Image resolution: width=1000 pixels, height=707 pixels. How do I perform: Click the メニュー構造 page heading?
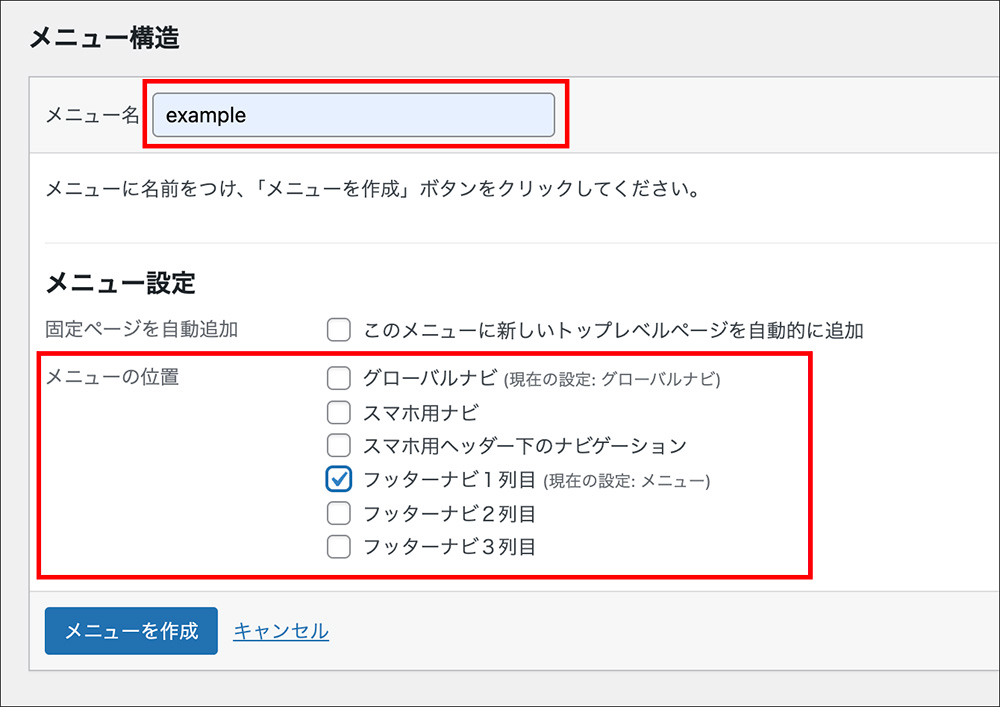coord(104,39)
